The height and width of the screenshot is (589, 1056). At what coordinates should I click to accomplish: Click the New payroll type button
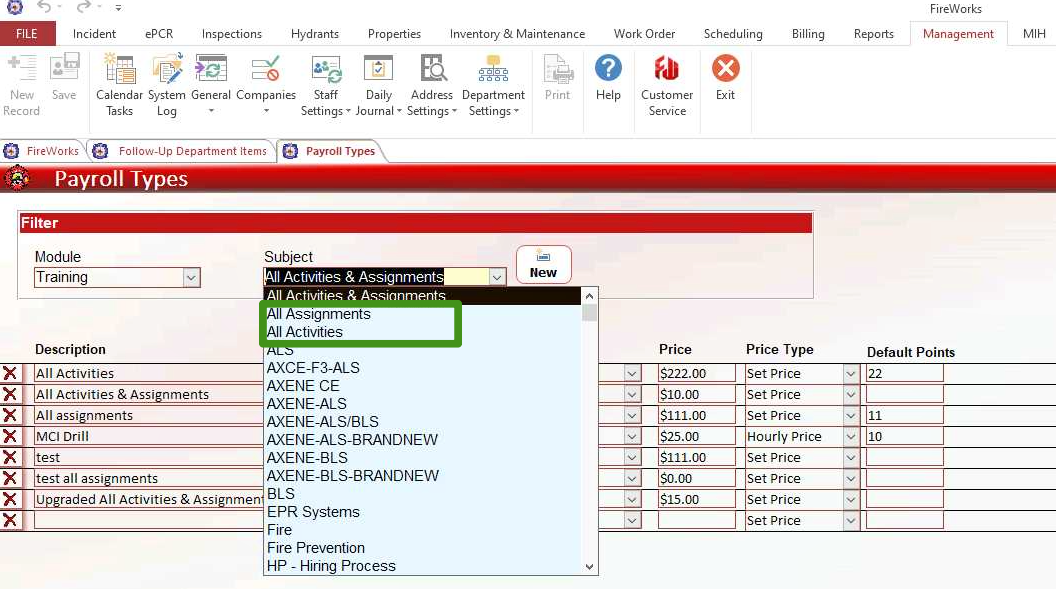pyautogui.click(x=543, y=265)
